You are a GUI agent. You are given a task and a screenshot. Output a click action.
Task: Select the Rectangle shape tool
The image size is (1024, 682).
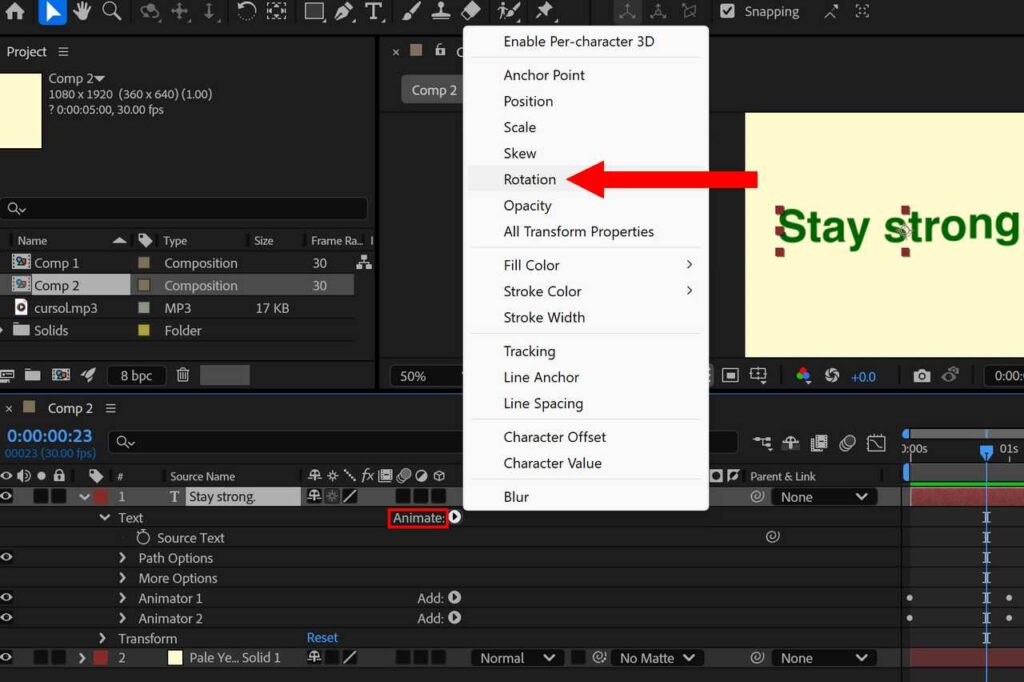pyautogui.click(x=314, y=11)
